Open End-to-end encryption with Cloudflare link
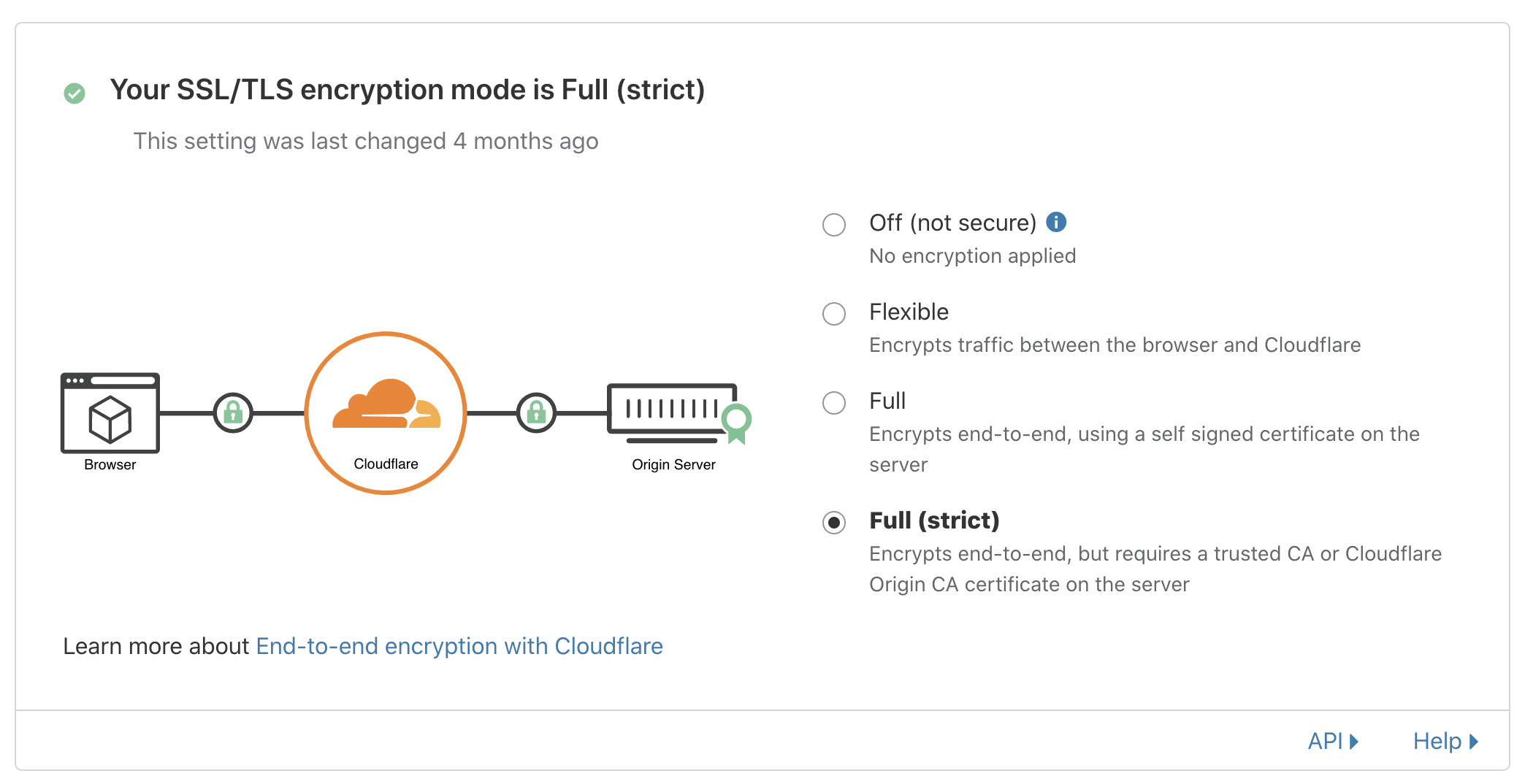This screenshot has width=1525, height=784. (459, 646)
